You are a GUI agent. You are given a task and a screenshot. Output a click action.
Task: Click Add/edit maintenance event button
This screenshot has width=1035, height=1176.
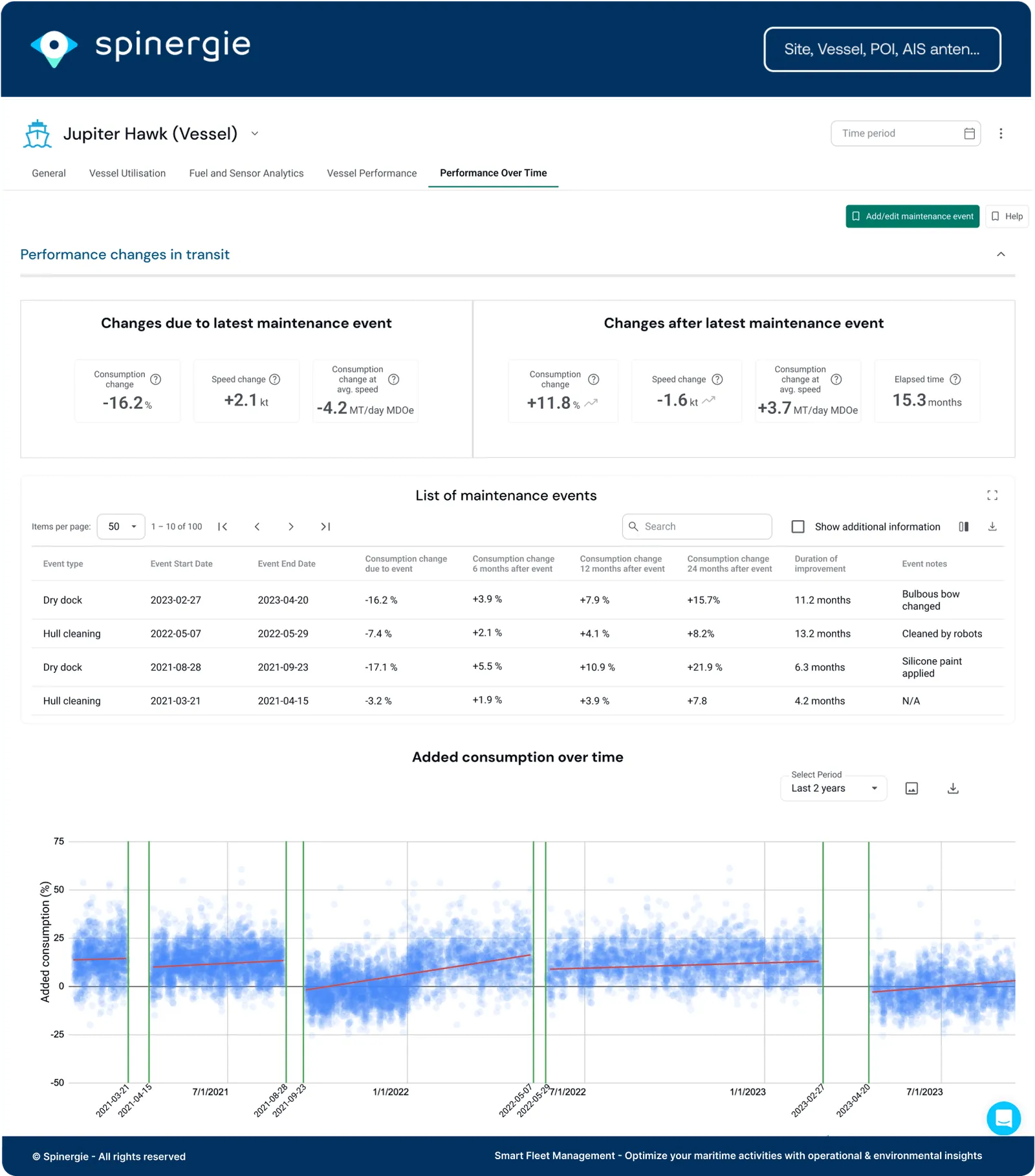[912, 216]
